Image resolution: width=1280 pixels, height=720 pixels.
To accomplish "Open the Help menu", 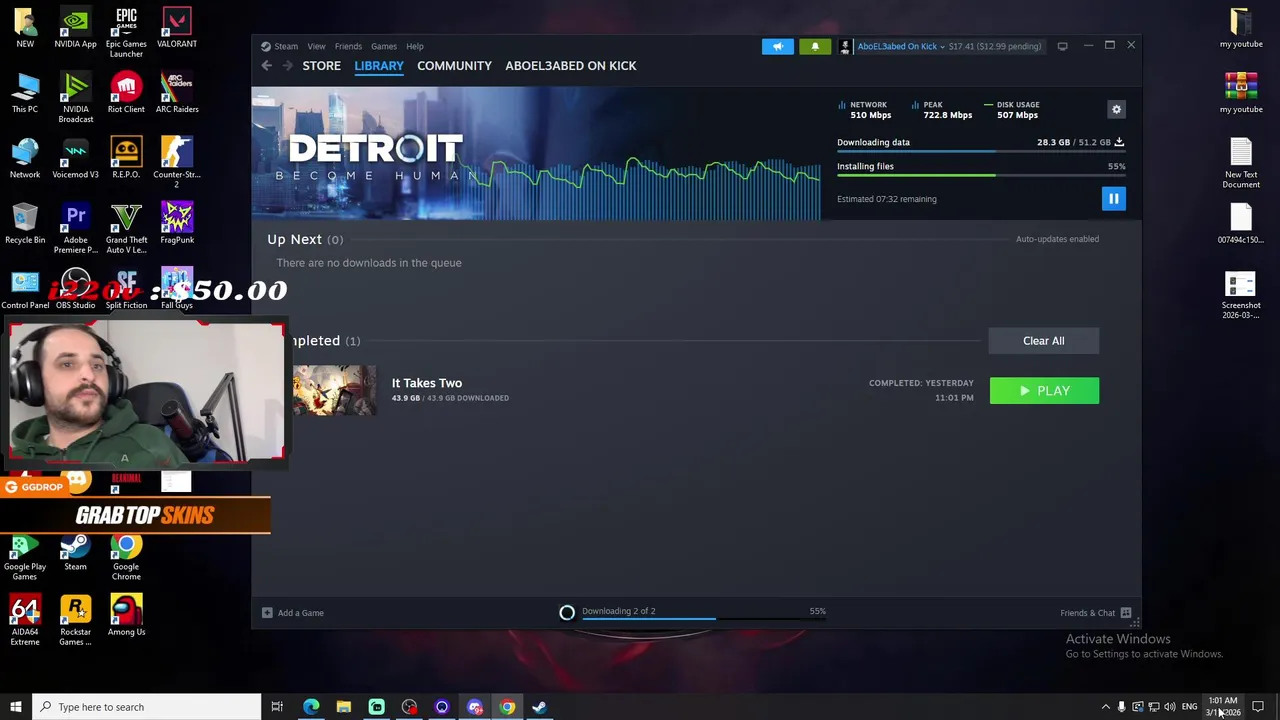I will click(414, 46).
